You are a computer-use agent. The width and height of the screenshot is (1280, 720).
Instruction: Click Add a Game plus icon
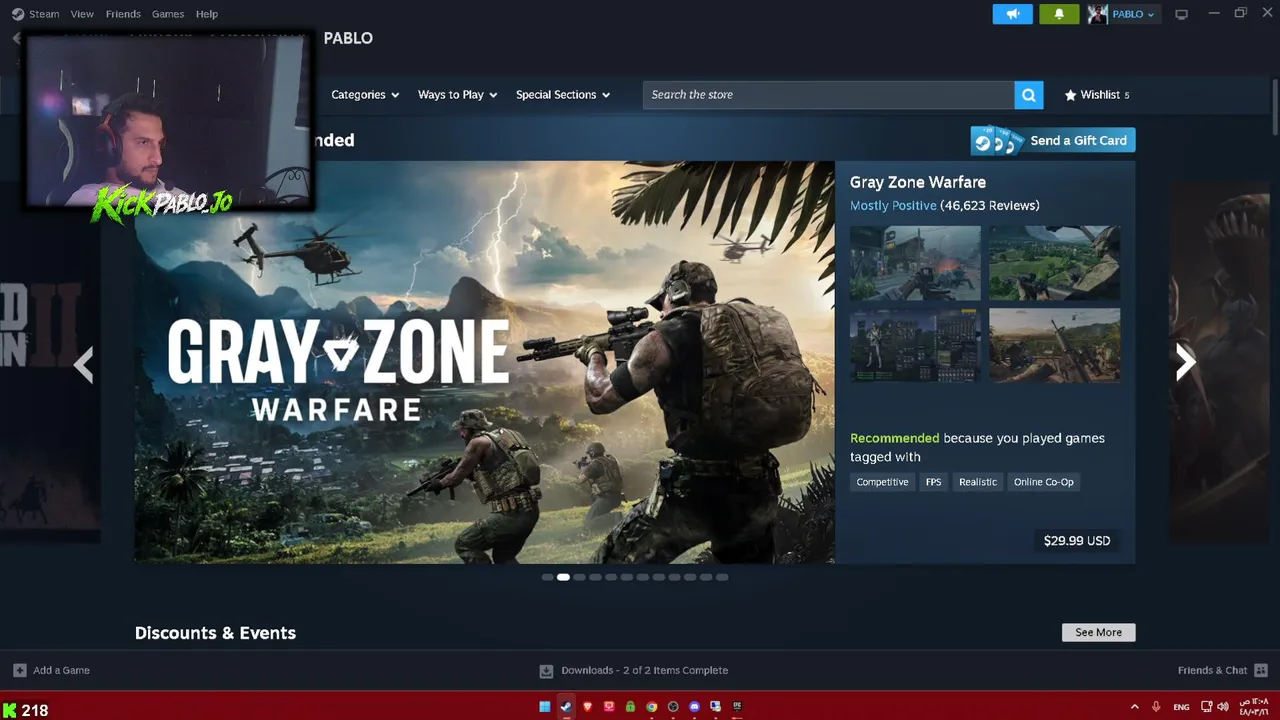[x=20, y=670]
